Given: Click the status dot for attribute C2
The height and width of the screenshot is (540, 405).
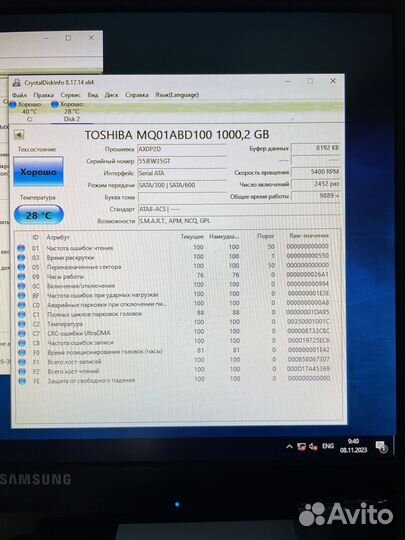Looking at the screenshot, I should click(x=22, y=324).
